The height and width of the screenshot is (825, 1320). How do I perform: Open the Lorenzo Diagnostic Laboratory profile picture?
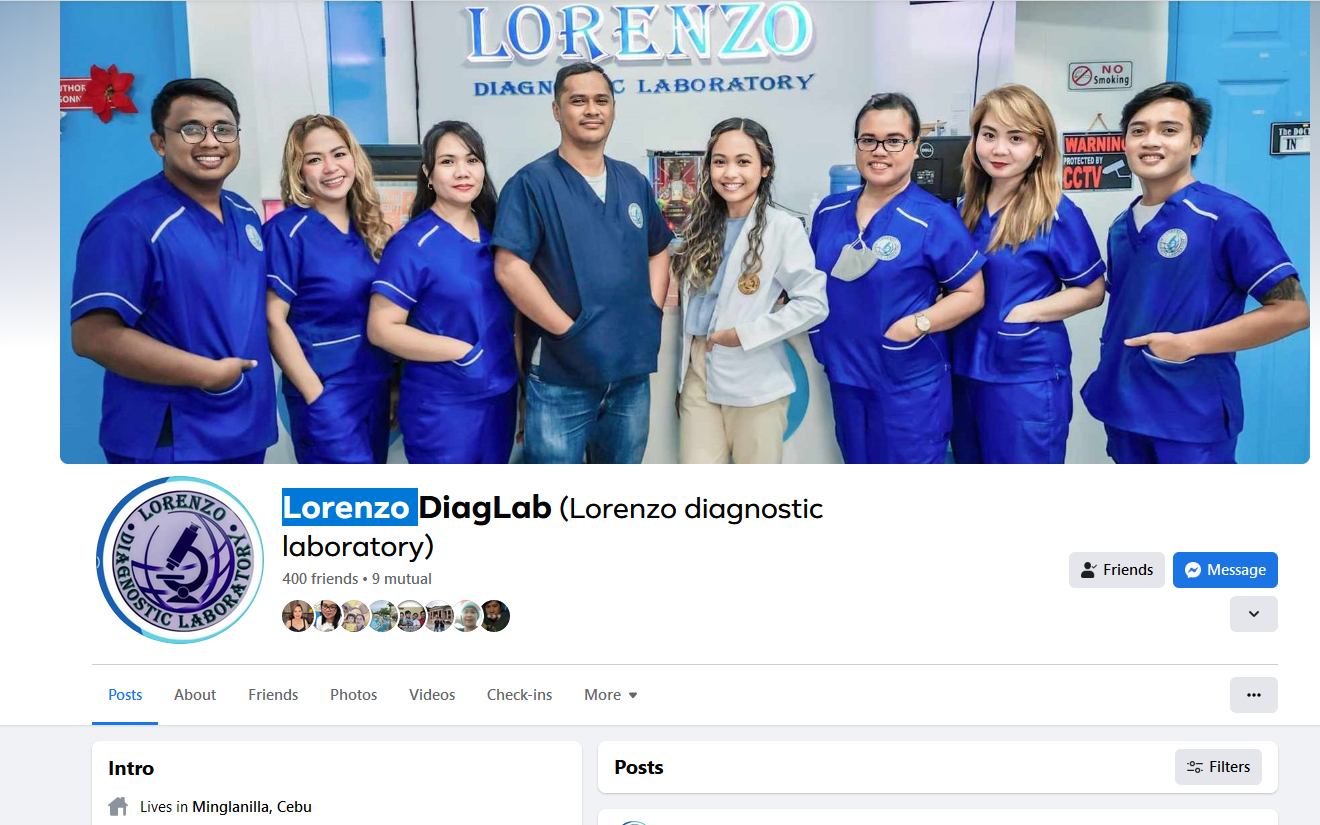point(180,560)
